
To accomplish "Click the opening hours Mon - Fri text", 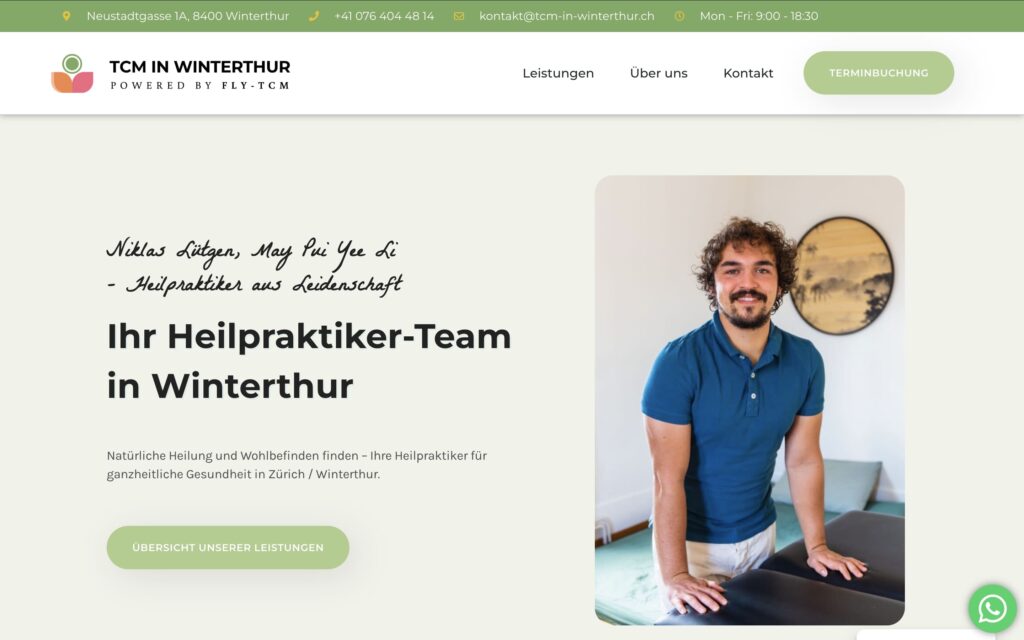I will [x=758, y=16].
